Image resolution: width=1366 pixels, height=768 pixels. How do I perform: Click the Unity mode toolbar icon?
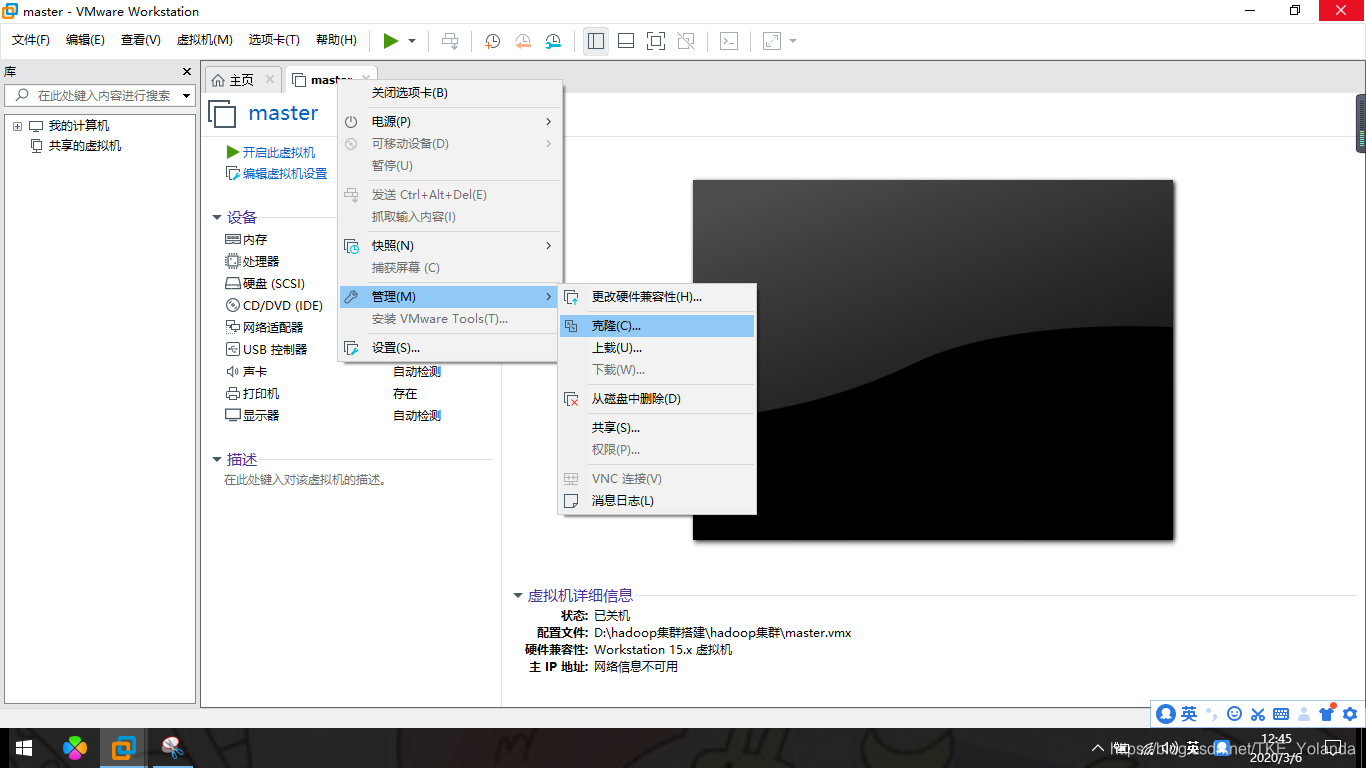click(686, 41)
